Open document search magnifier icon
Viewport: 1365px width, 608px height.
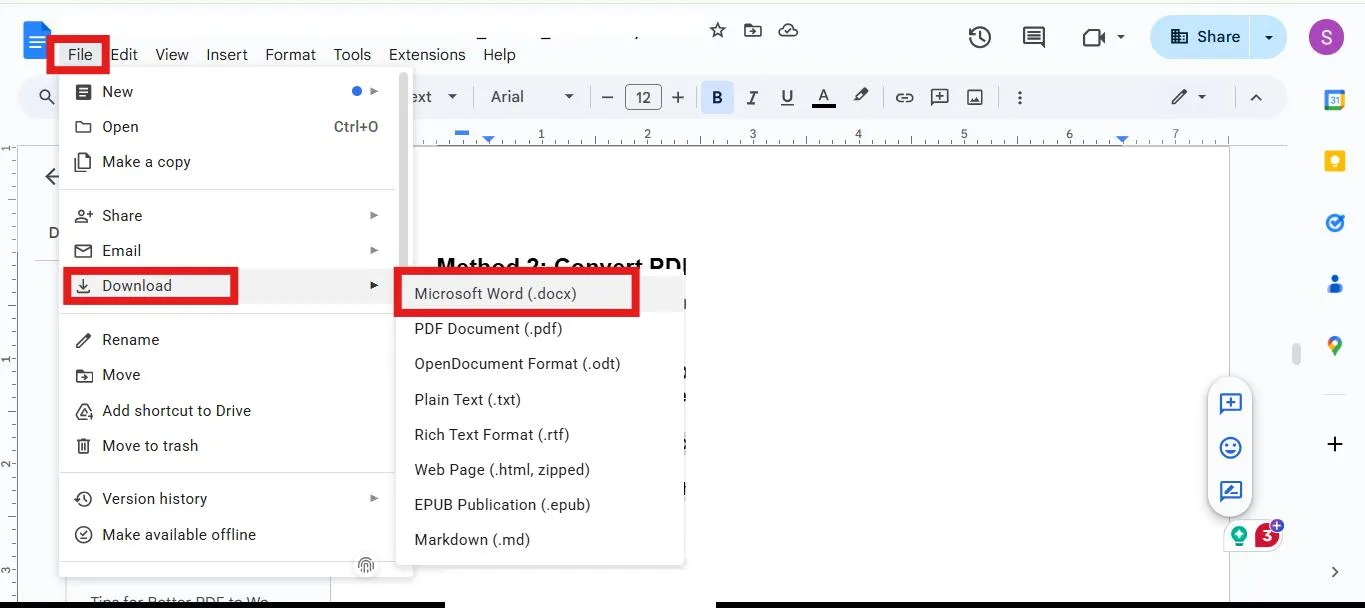45,96
